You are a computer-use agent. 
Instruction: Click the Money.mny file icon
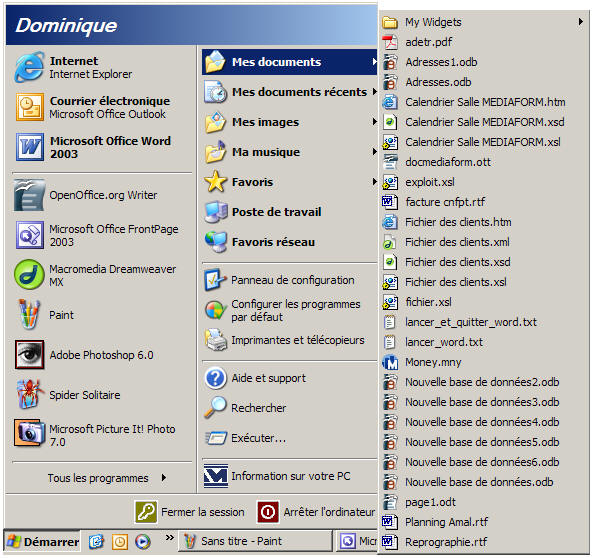pos(390,362)
